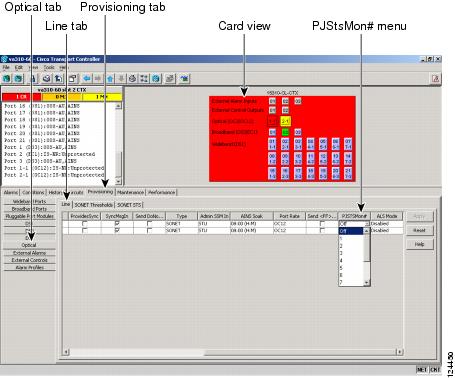Open the Alarm Profiles side tab
The width and height of the screenshot is (455, 378).
[29, 267]
